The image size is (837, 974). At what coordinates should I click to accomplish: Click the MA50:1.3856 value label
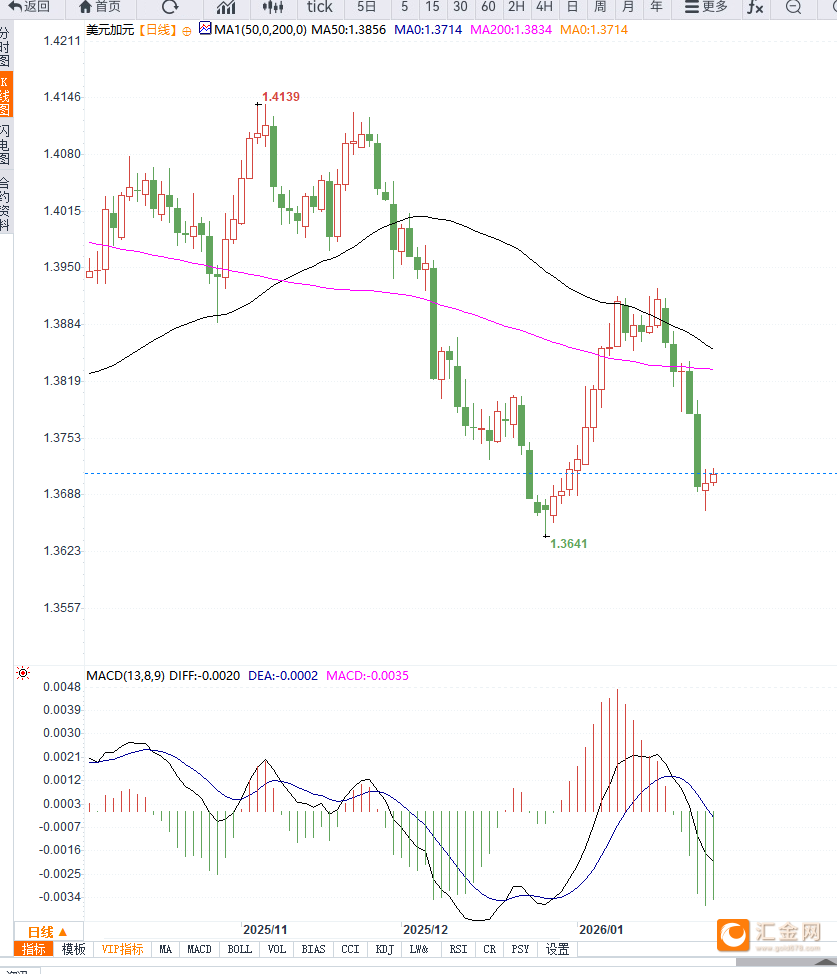tap(348, 30)
